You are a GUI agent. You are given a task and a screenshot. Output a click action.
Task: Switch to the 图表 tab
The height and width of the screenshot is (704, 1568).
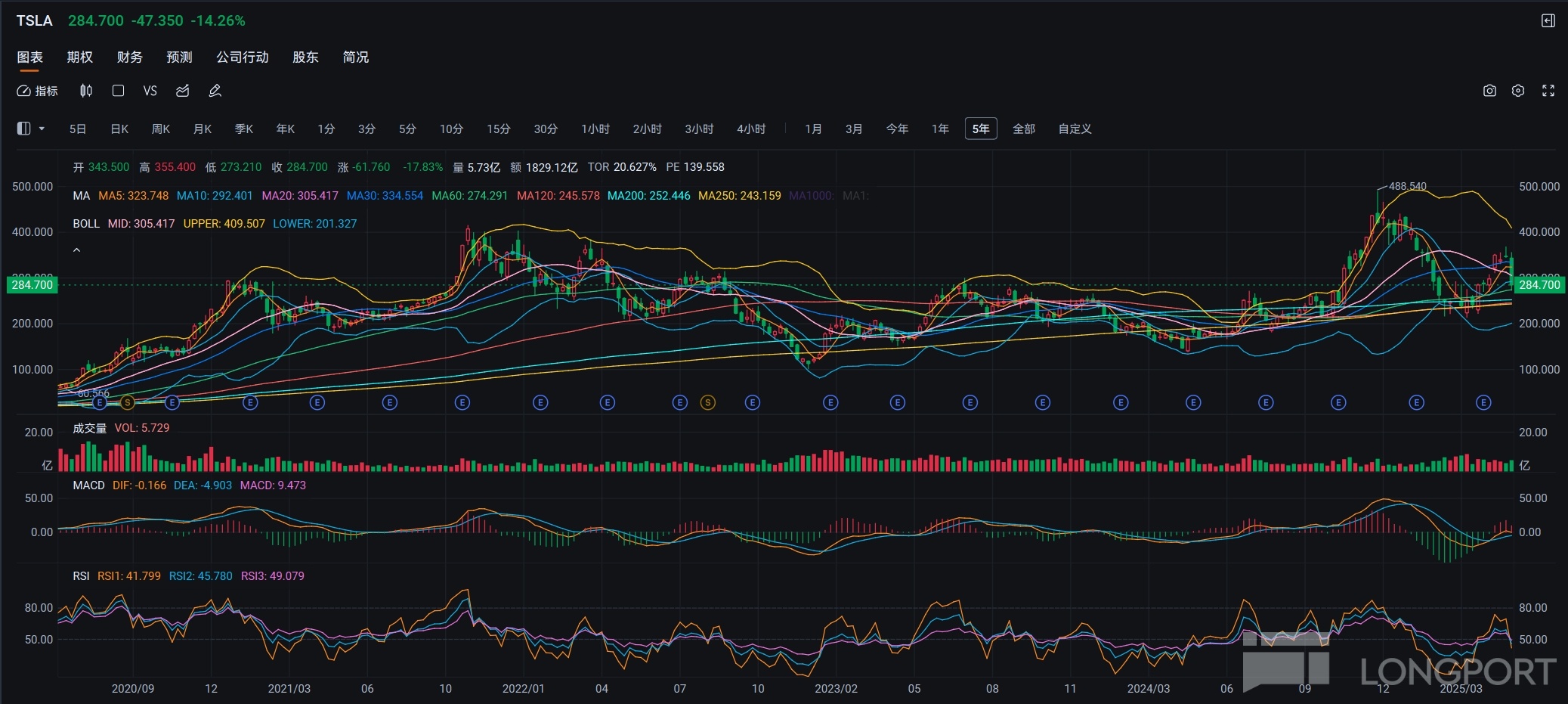pyautogui.click(x=30, y=57)
